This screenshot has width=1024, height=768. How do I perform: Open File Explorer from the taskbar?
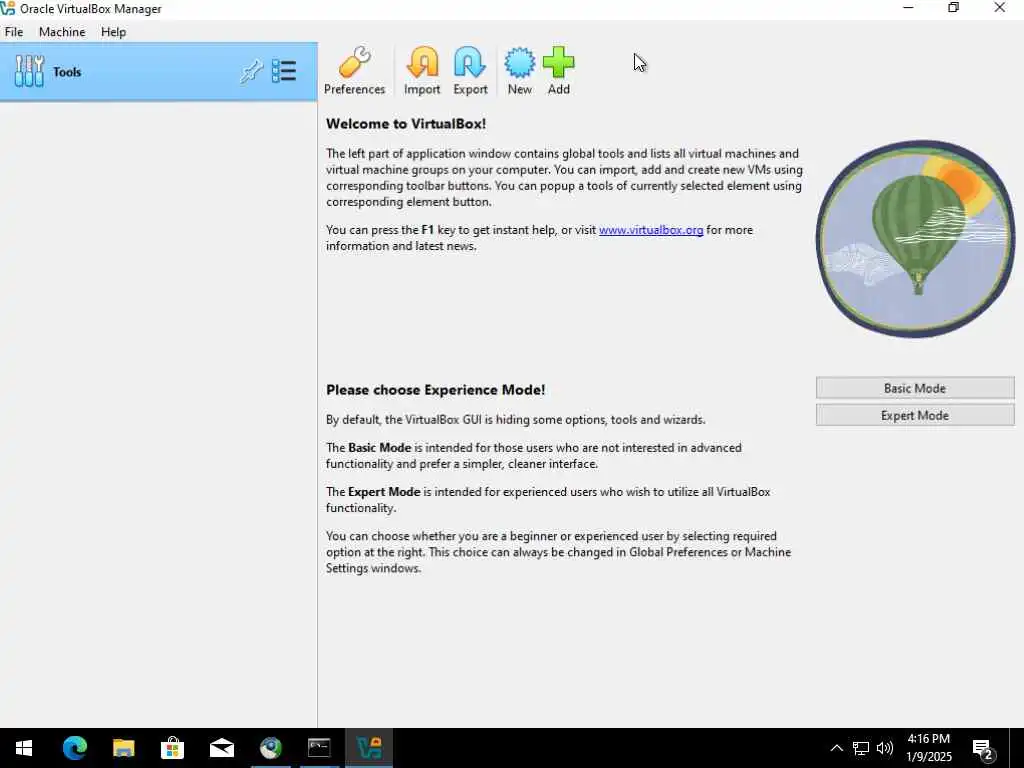123,748
